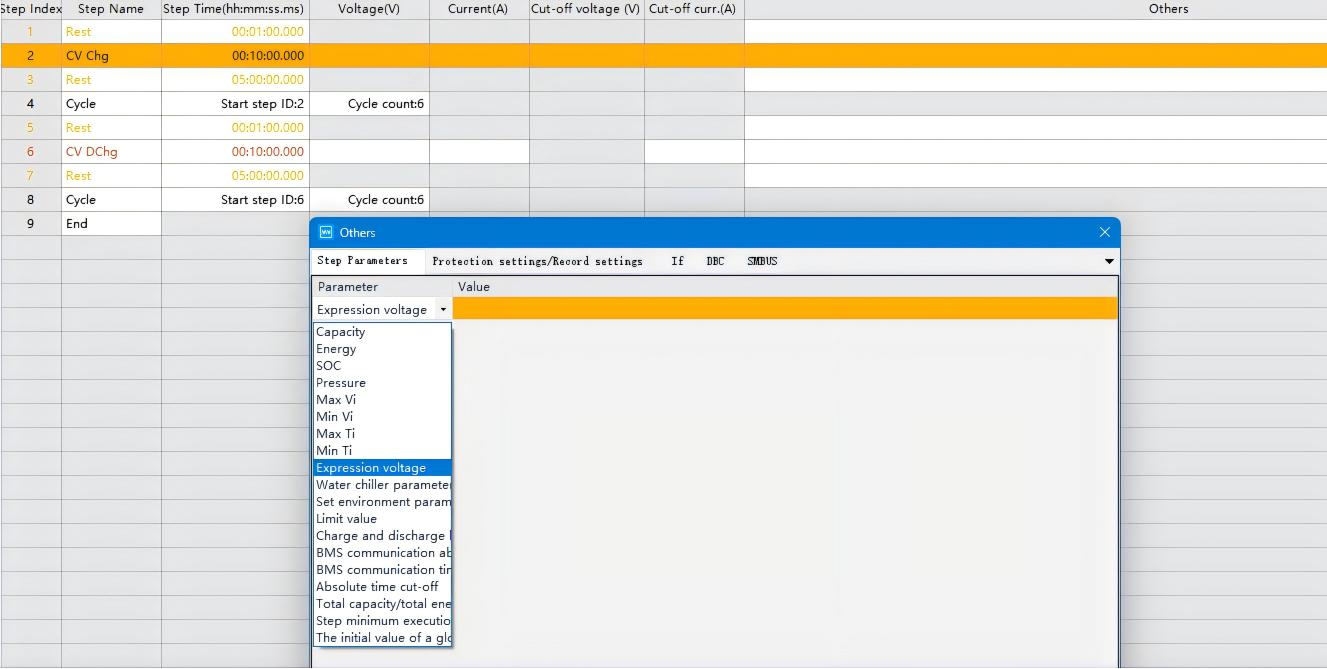The height and width of the screenshot is (669, 1327).
Task: Select the CV DChg step name
Action: point(111,152)
